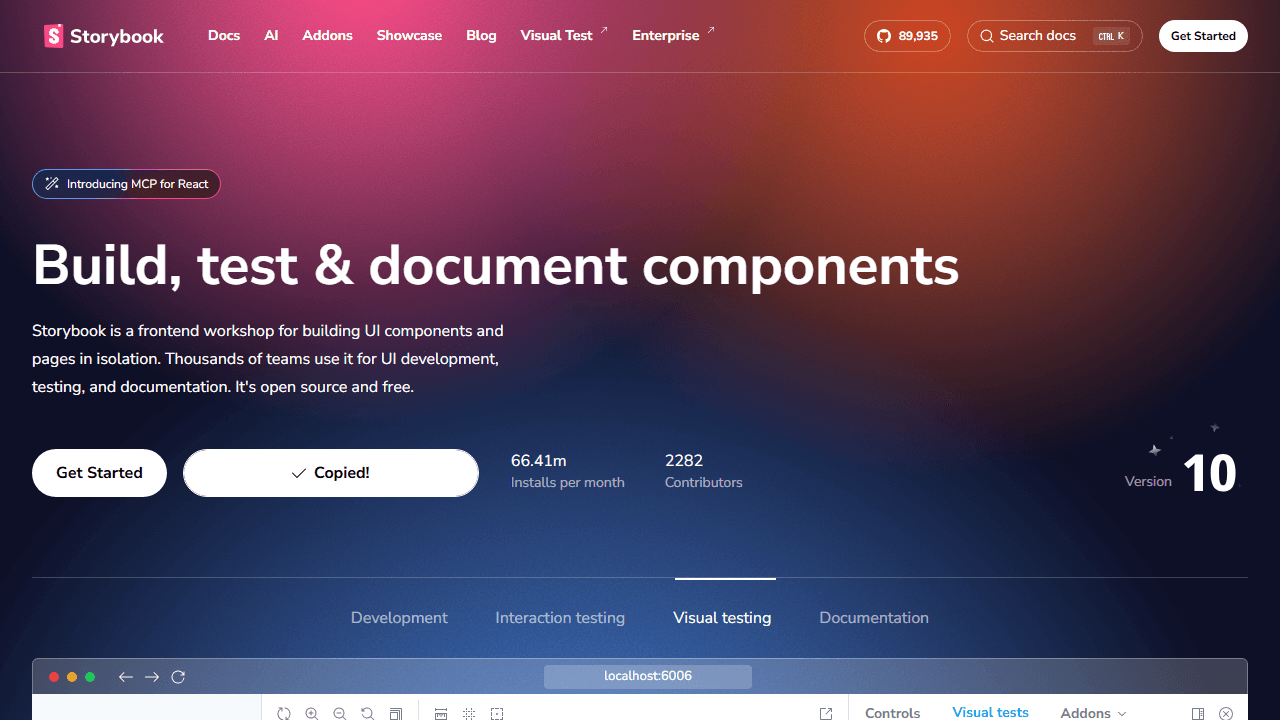Toggle the outline icon in demo toolbar
Viewport: 1280px width, 720px height.
pos(497,713)
